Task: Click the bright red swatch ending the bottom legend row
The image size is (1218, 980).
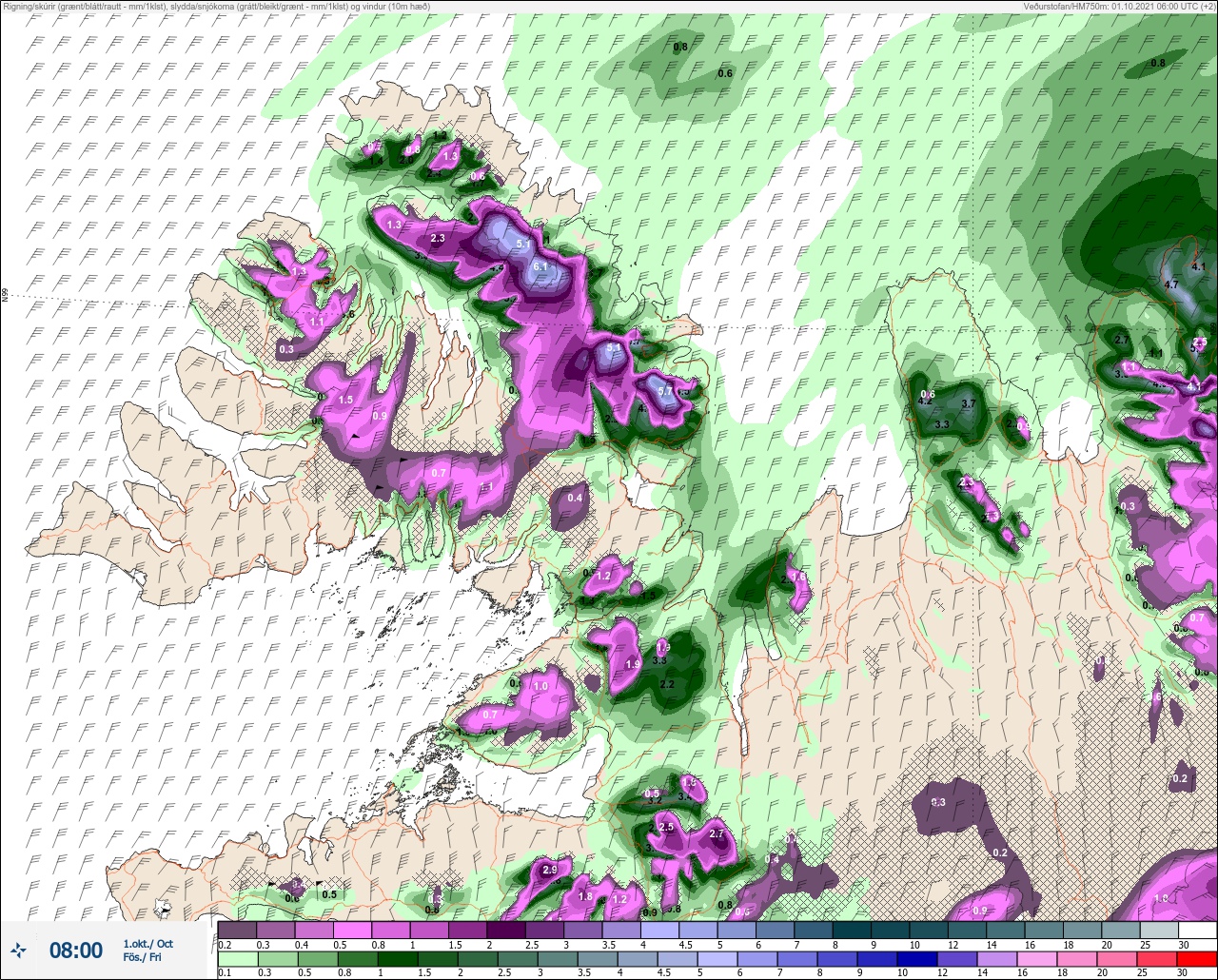Action: (1197, 958)
